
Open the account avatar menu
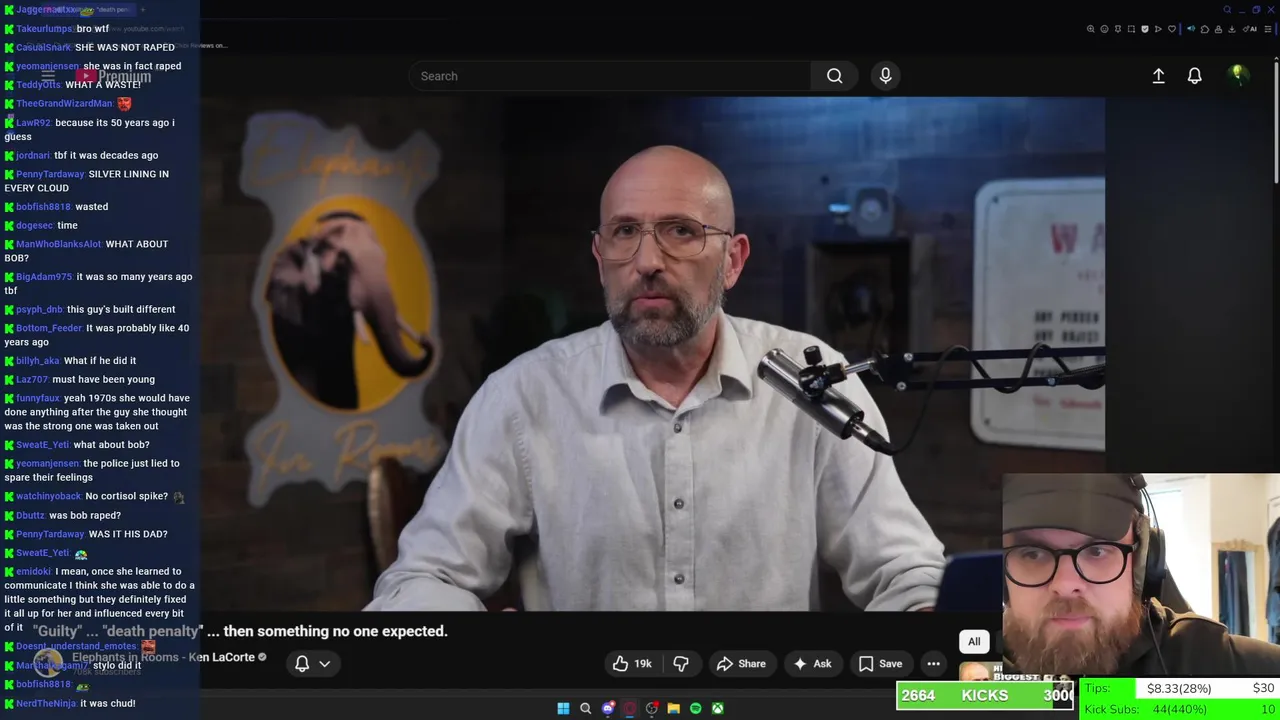point(1237,75)
